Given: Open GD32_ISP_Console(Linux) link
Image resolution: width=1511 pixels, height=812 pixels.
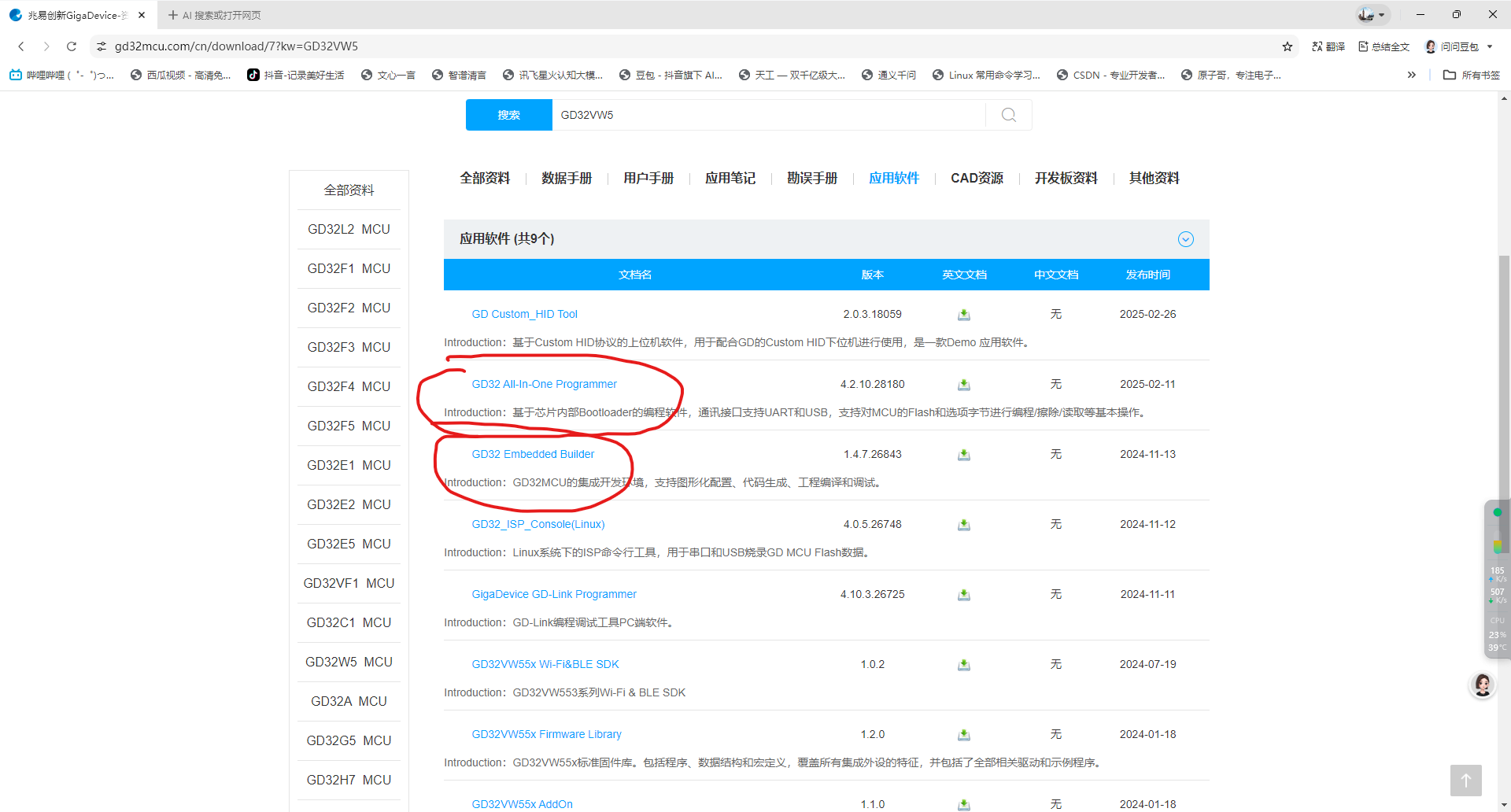Looking at the screenshot, I should [538, 524].
